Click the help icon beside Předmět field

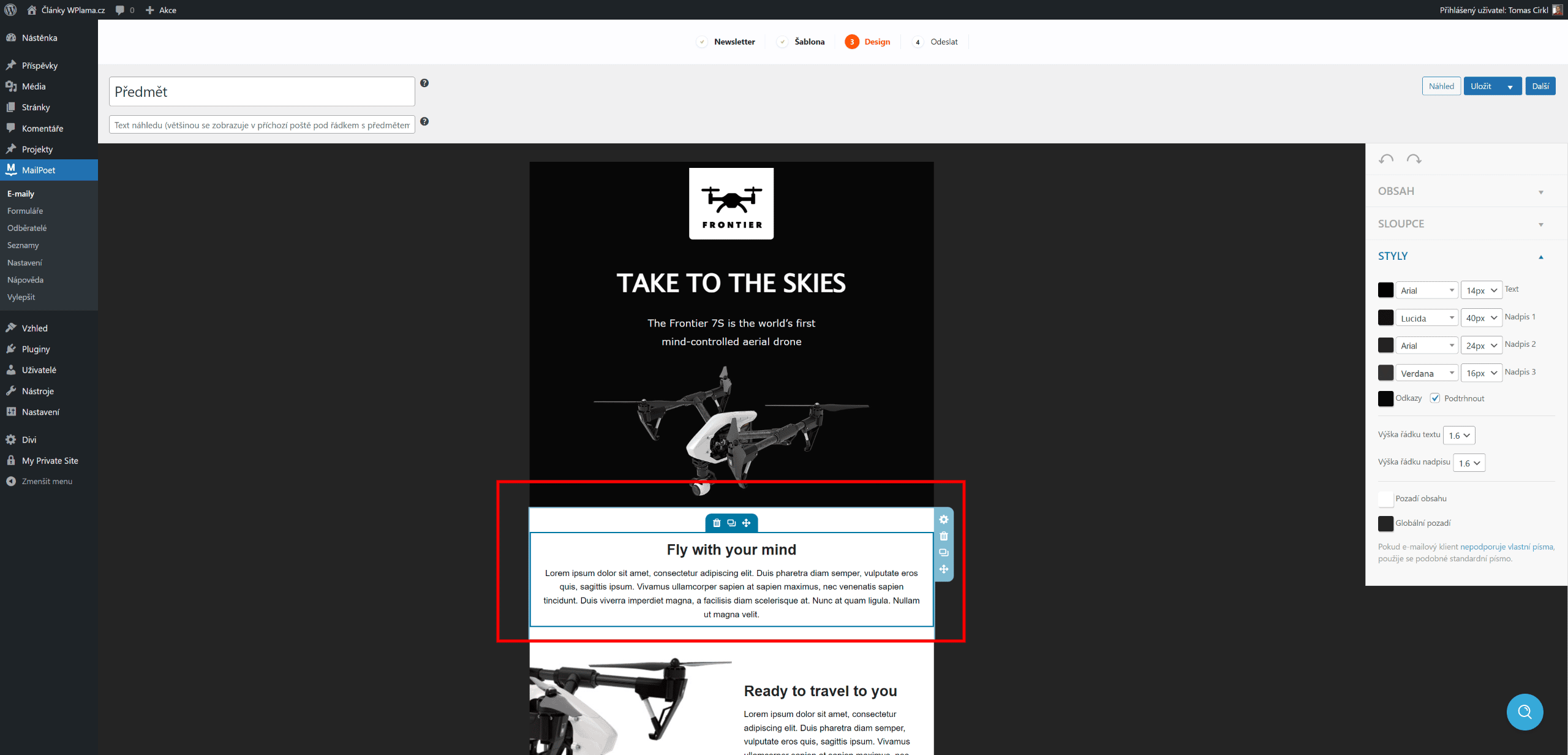tap(424, 83)
